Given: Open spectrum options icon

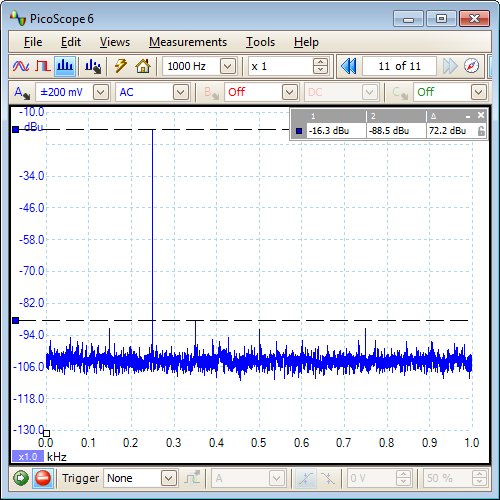Looking at the screenshot, I should pos(93,66).
